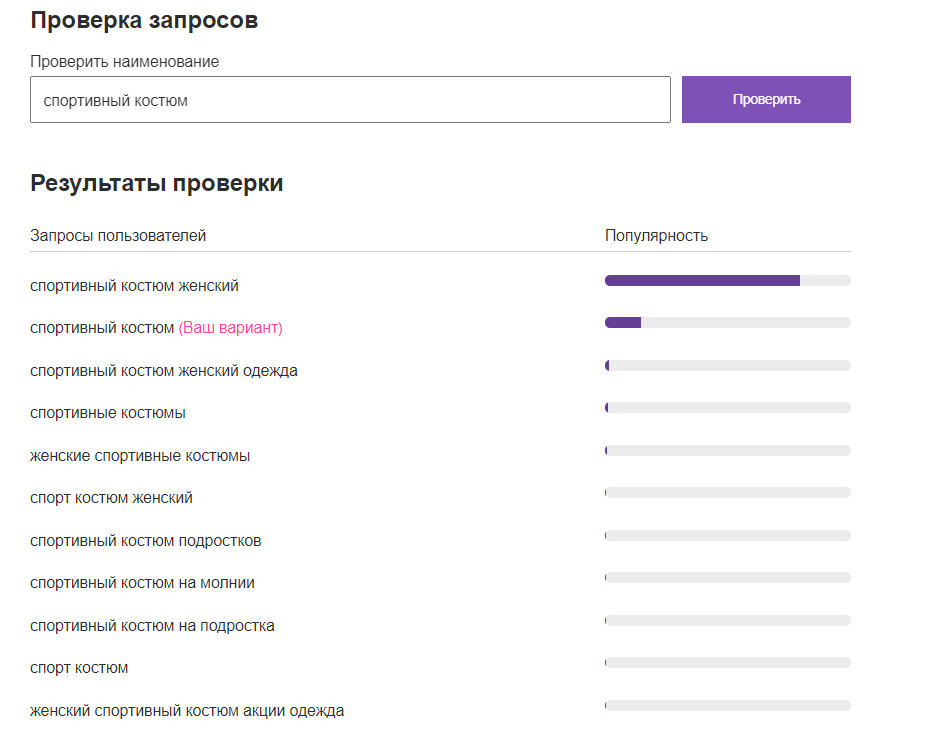Click the pink '(Ваш вариант)' label
The image size is (930, 738).
(x=230, y=328)
